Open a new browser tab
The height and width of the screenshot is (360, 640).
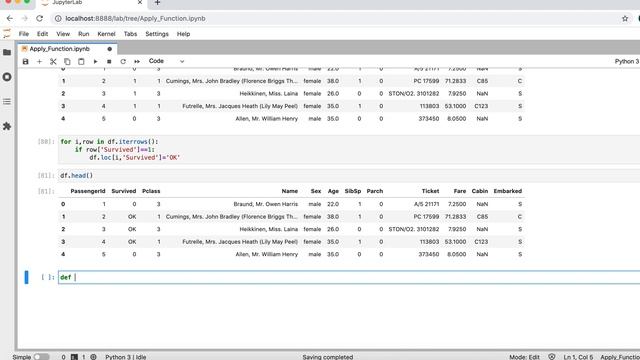157,3
